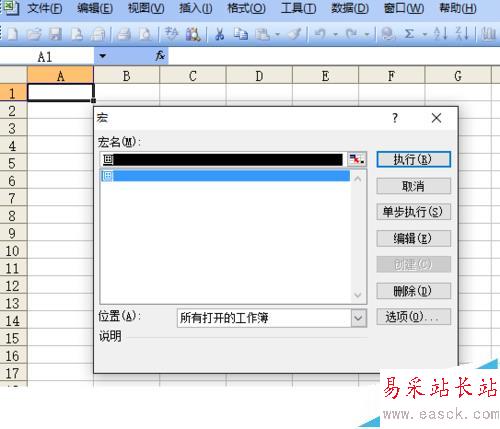Open the 工具(T) menu
Viewport: 500px width, 429px height.
(x=298, y=8)
